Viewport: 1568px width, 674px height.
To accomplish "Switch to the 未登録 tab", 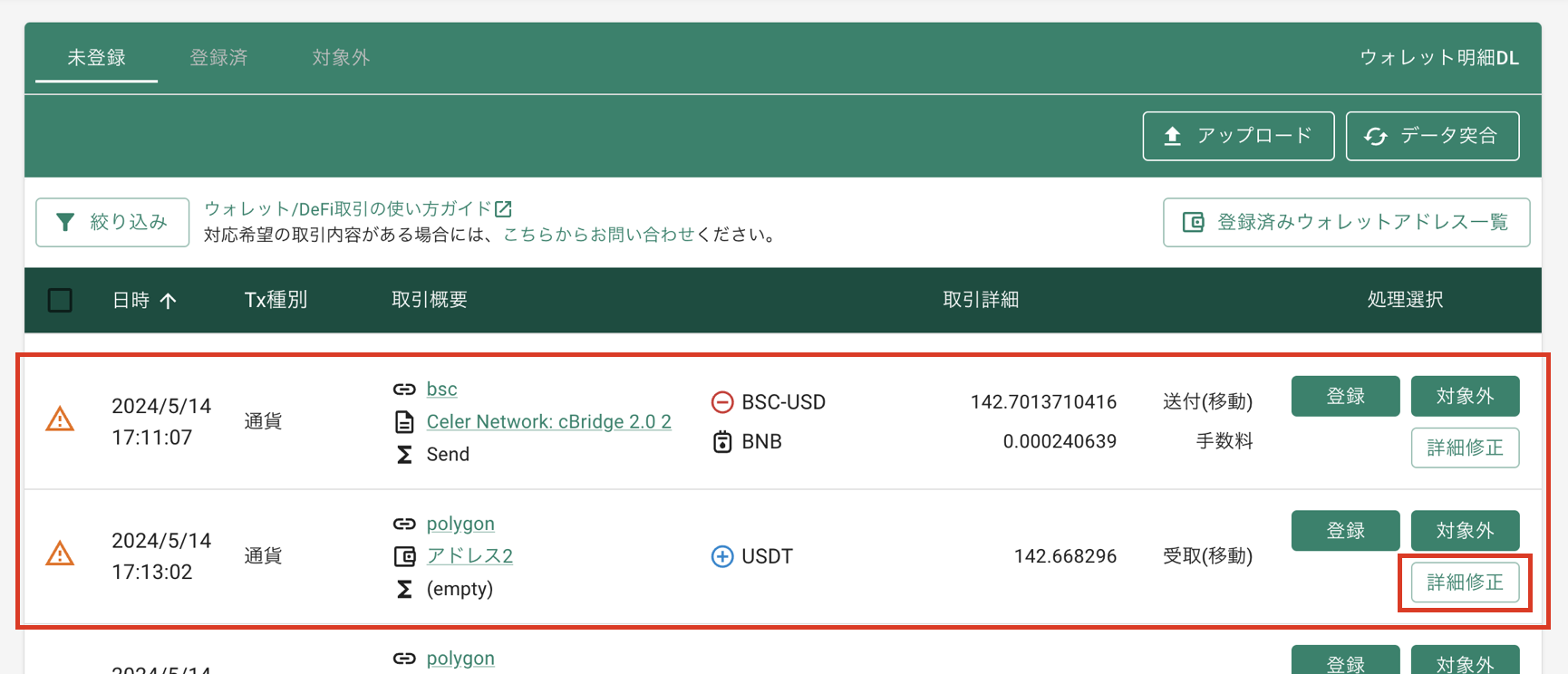I will [x=96, y=58].
